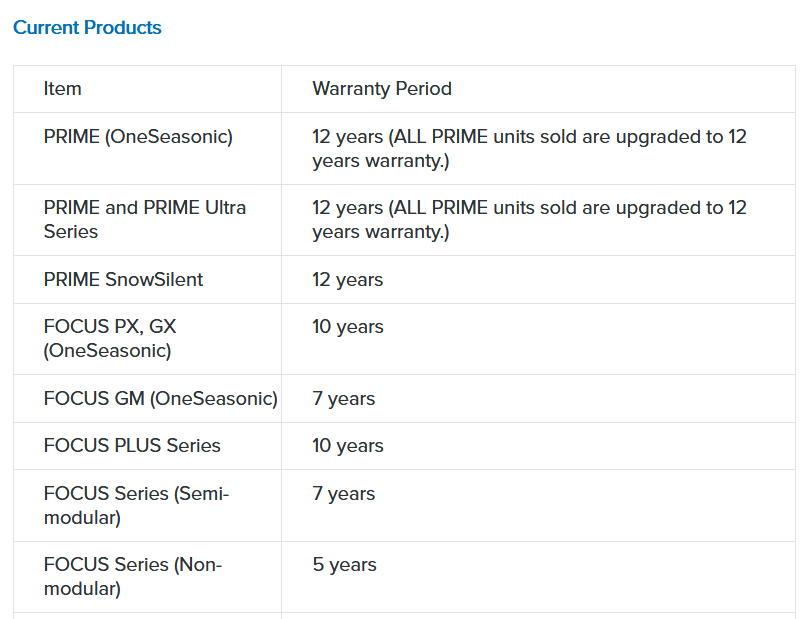Image resolution: width=800 pixels, height=619 pixels.
Task: Click the FOCUS Series (Semi-modular) item
Action: (136, 505)
